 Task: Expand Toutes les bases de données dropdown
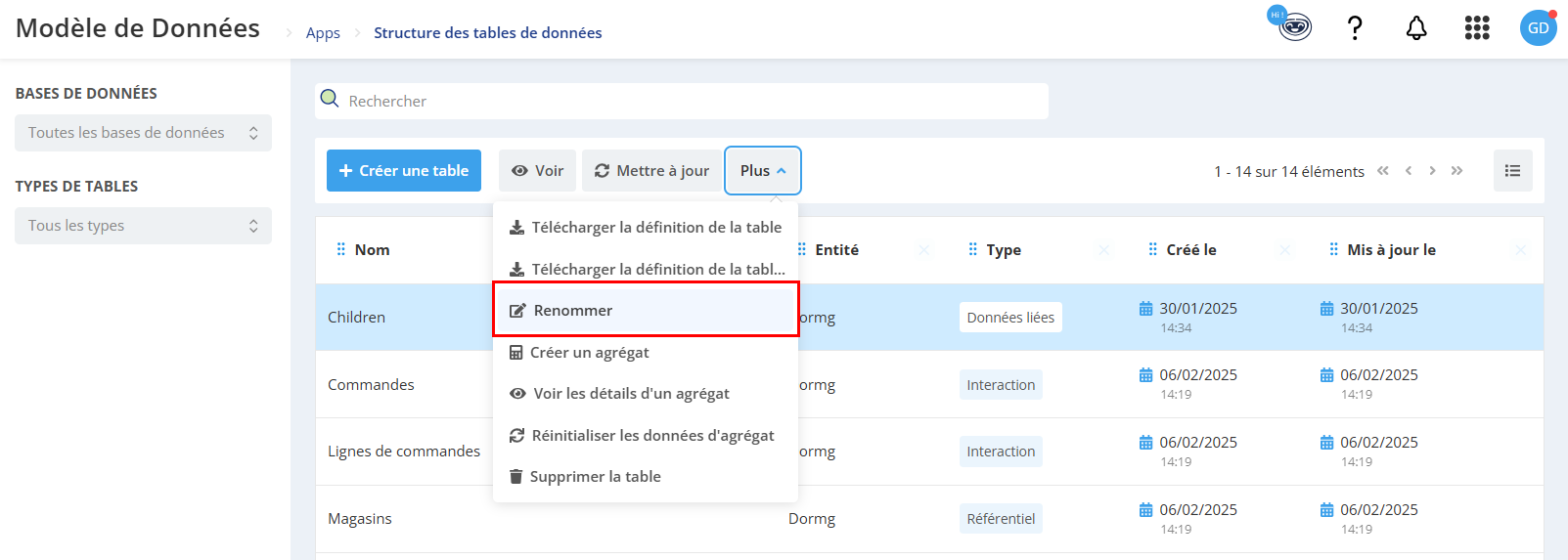143,133
